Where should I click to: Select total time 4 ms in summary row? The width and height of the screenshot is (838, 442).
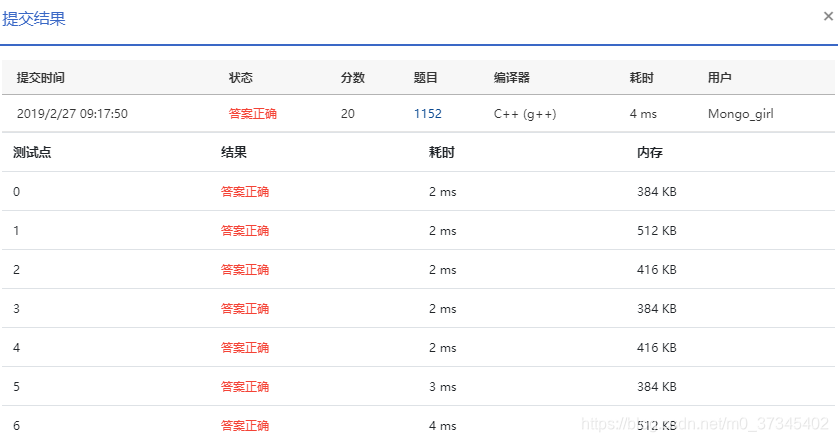click(643, 114)
